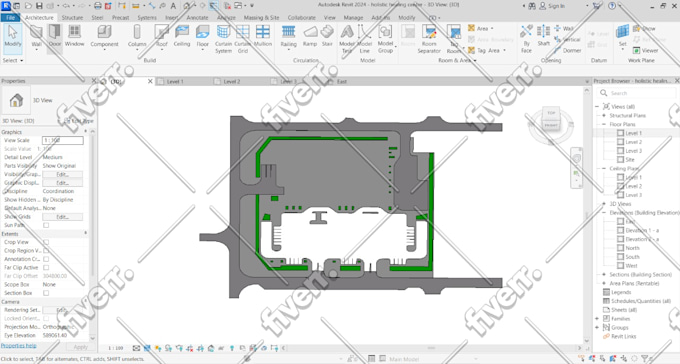Click the Sign In button
The image size is (680, 364).
[552, 6]
